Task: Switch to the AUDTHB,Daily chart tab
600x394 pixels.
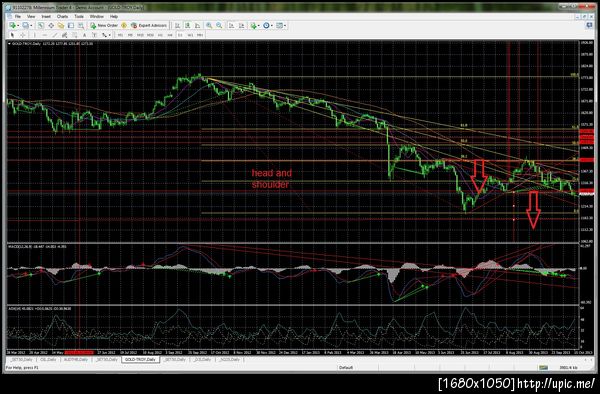Action: point(76,360)
